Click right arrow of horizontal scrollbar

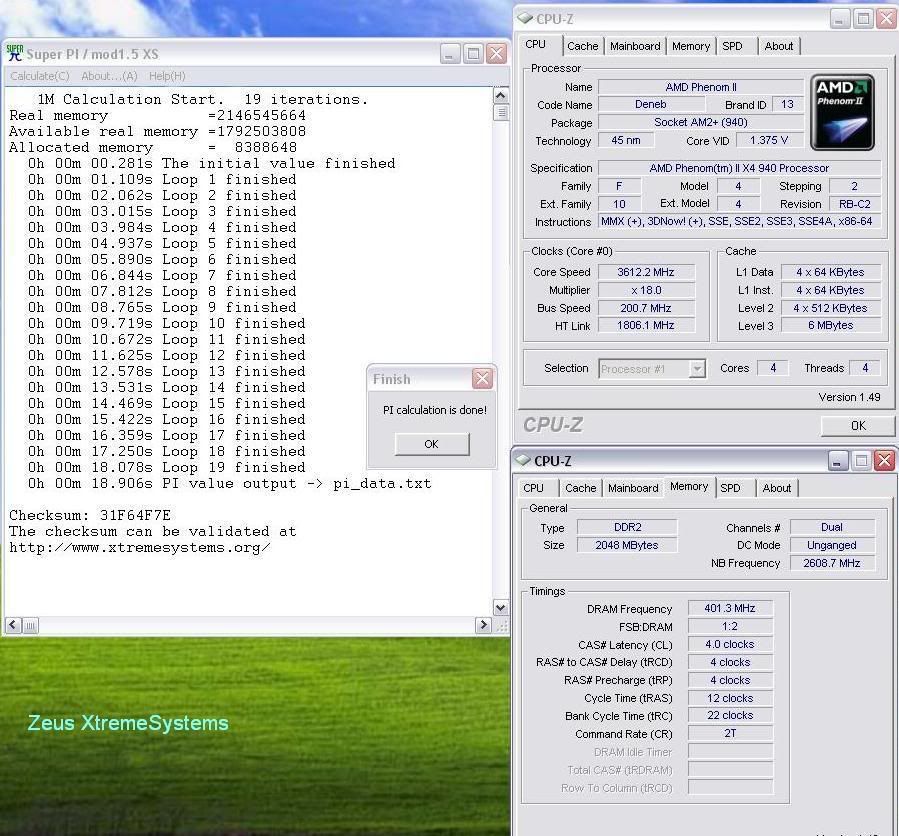(x=483, y=625)
